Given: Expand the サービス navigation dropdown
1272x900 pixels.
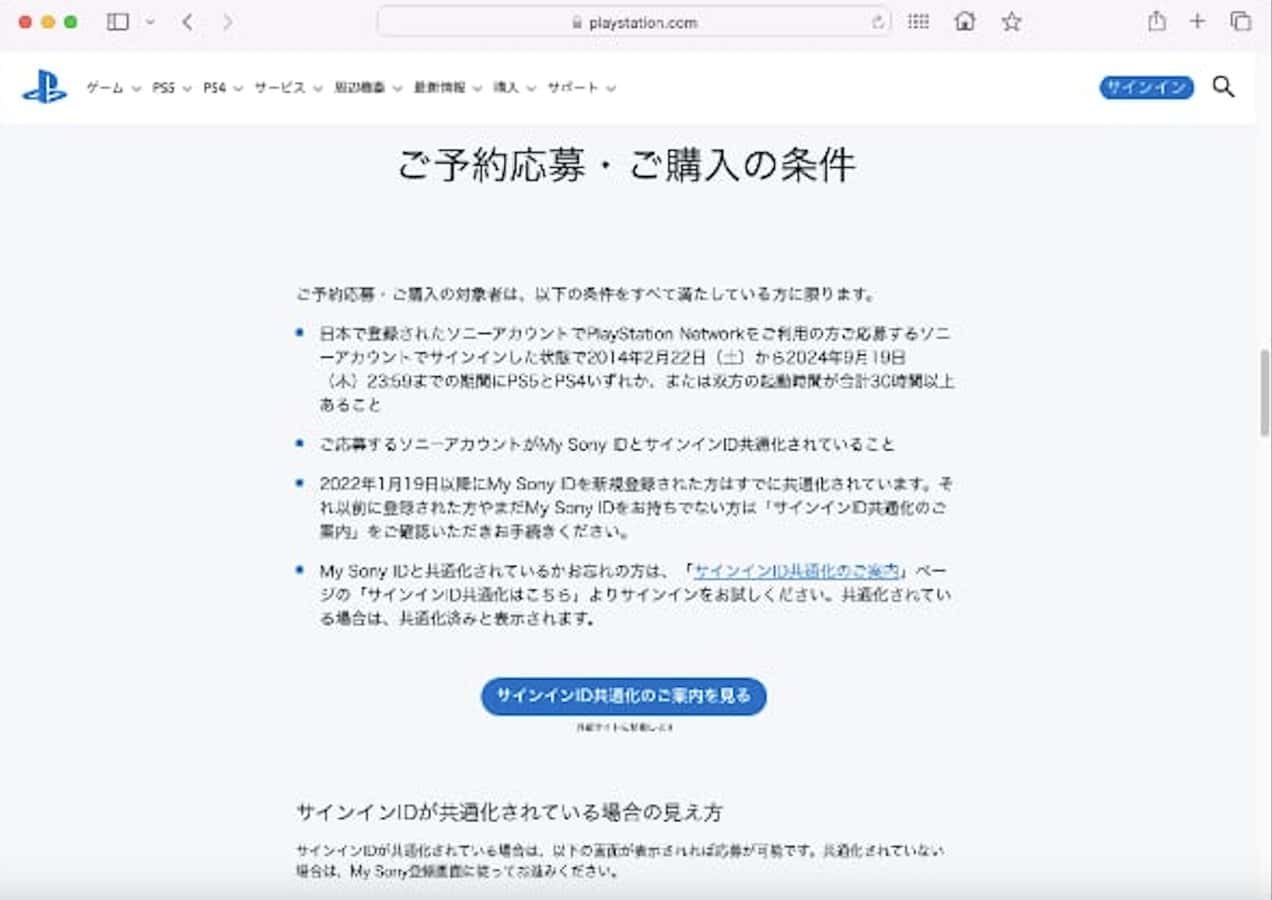Looking at the screenshot, I should point(288,88).
